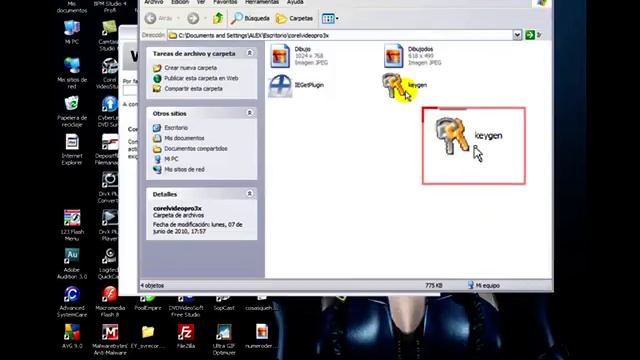Open the Ver menu
This screenshot has height=360, width=640.
tap(201, 2)
